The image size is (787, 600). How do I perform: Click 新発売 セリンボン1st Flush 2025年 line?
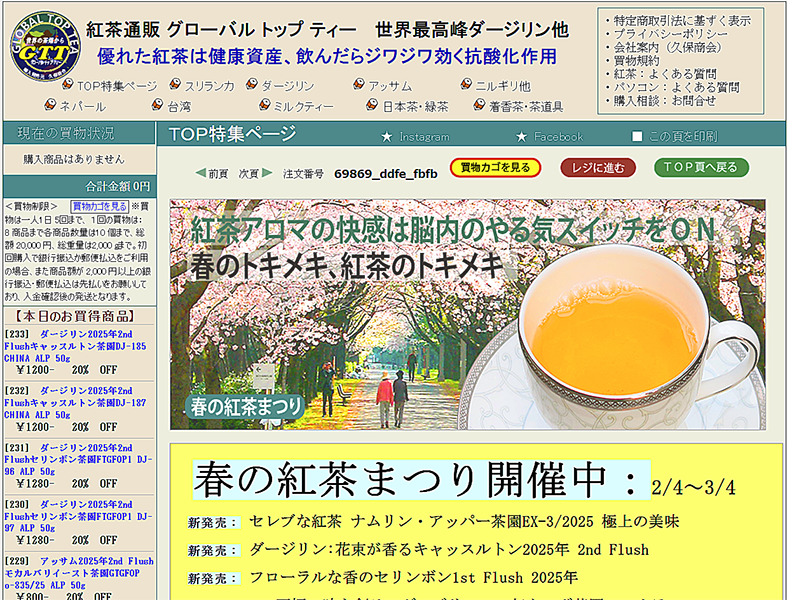click(x=413, y=577)
